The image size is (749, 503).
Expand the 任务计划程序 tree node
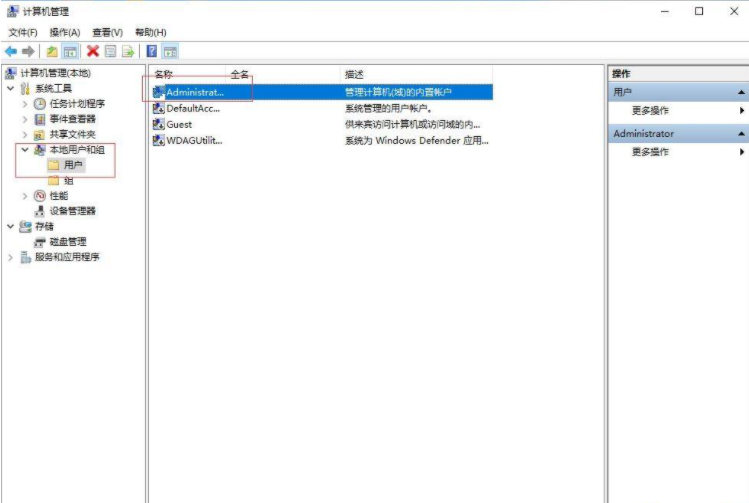point(26,104)
